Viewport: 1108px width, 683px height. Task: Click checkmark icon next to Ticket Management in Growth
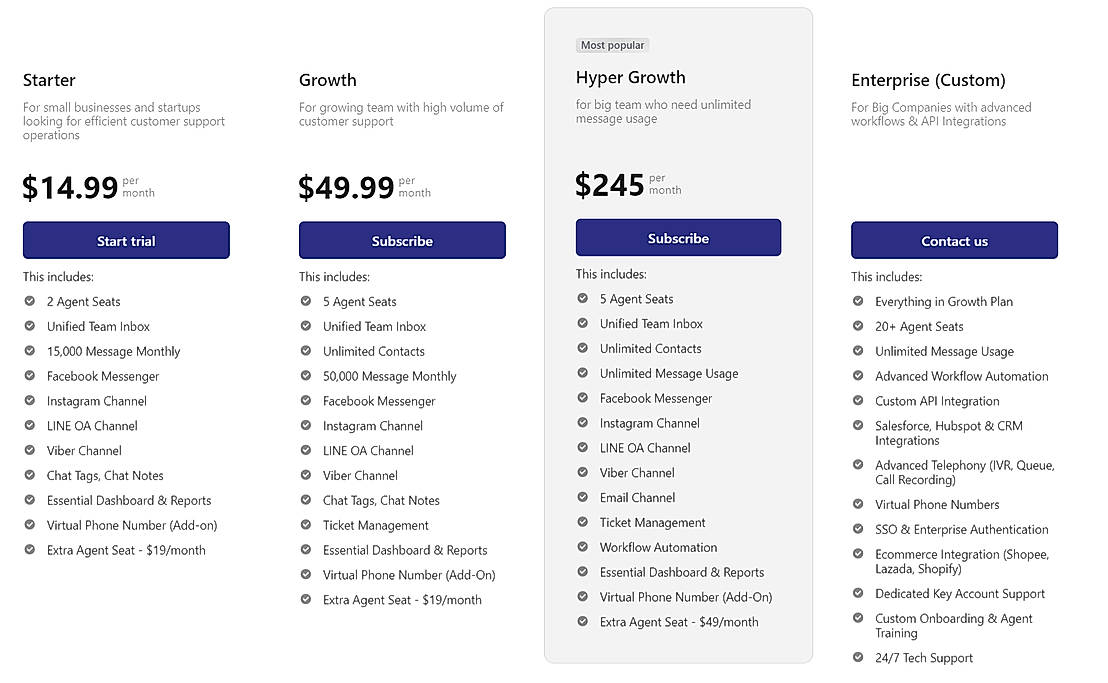point(306,525)
